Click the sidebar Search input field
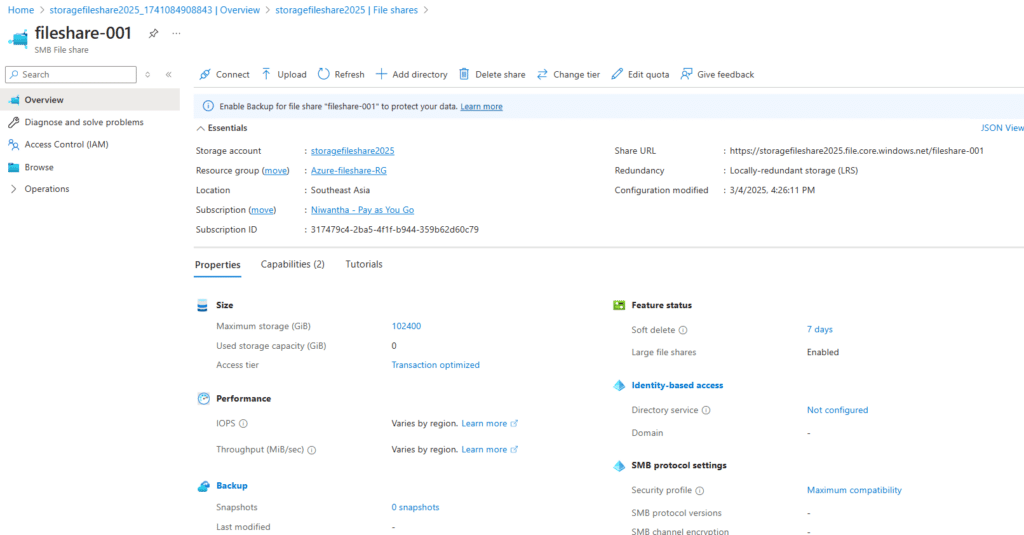Screen dimensions: 1024x535 (x=76, y=74)
